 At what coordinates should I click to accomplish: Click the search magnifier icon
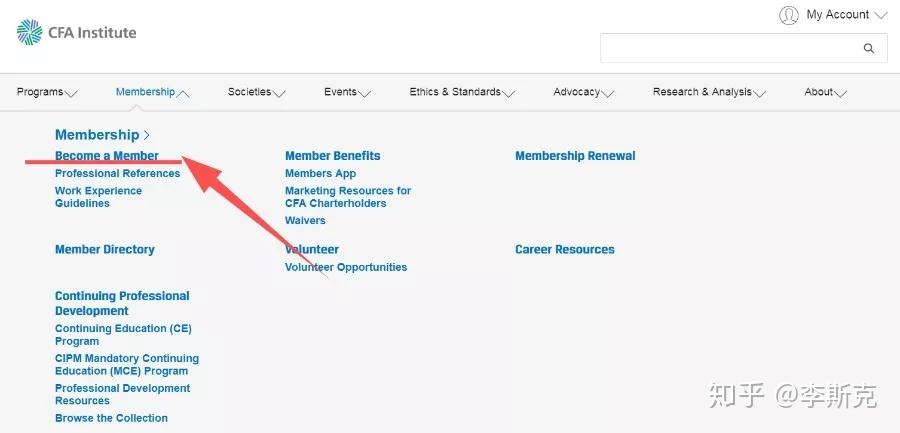click(x=869, y=48)
